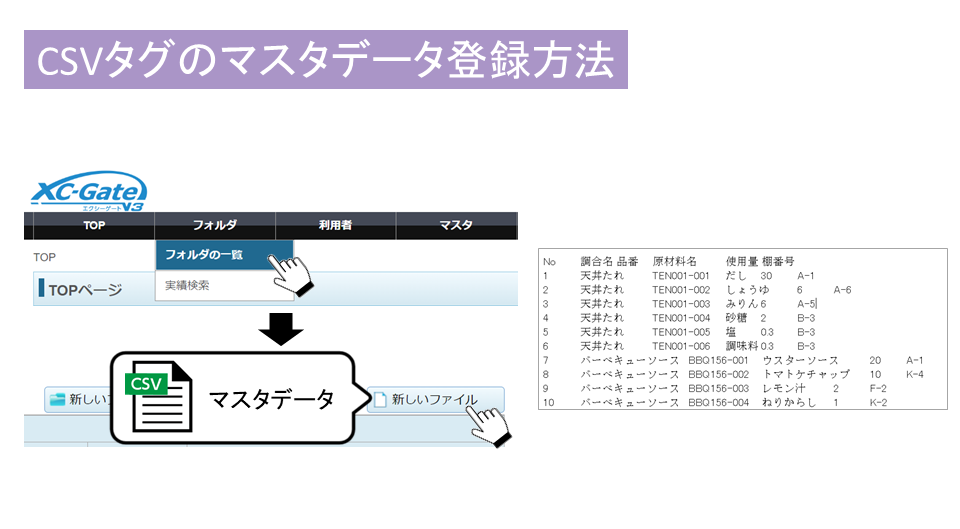Click the black downward arrow
The image size is (960, 529).
click(281, 328)
